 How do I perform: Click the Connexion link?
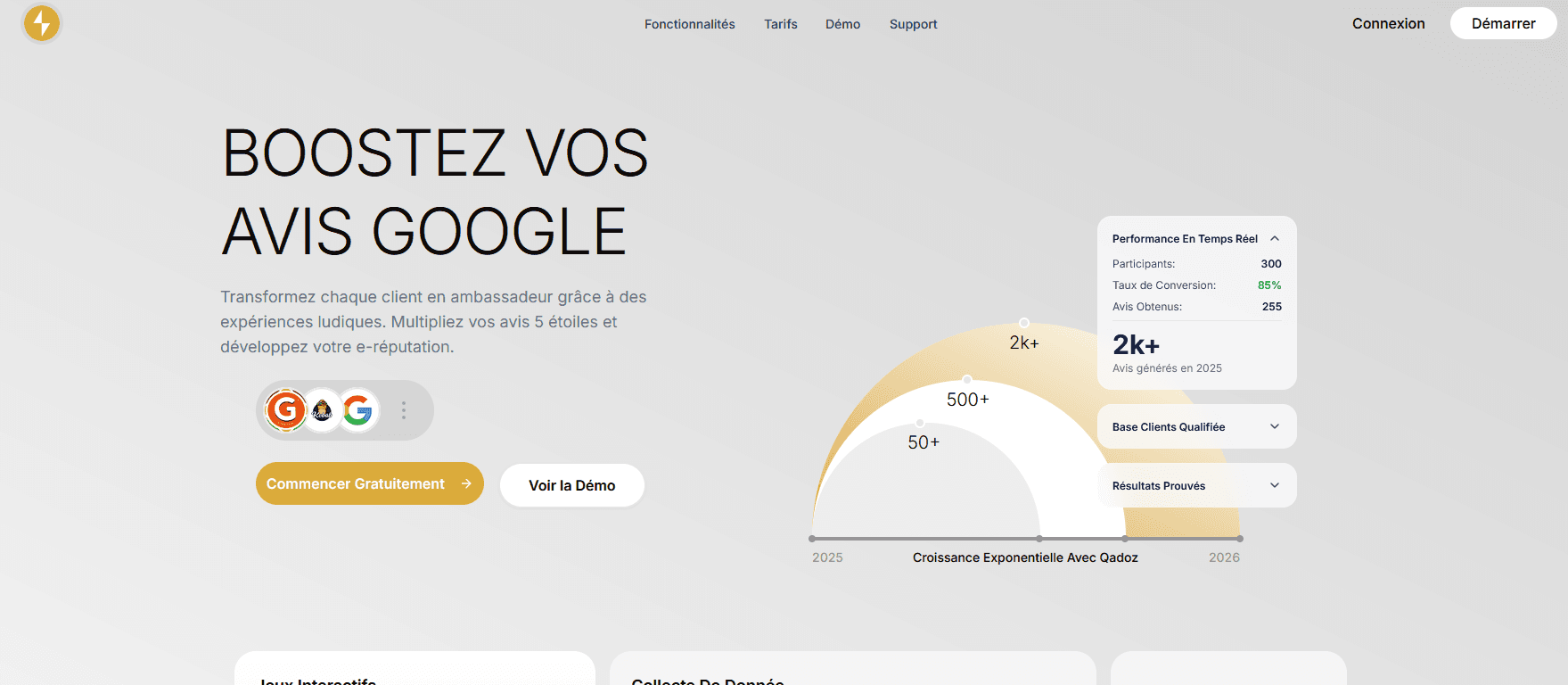pyautogui.click(x=1388, y=23)
